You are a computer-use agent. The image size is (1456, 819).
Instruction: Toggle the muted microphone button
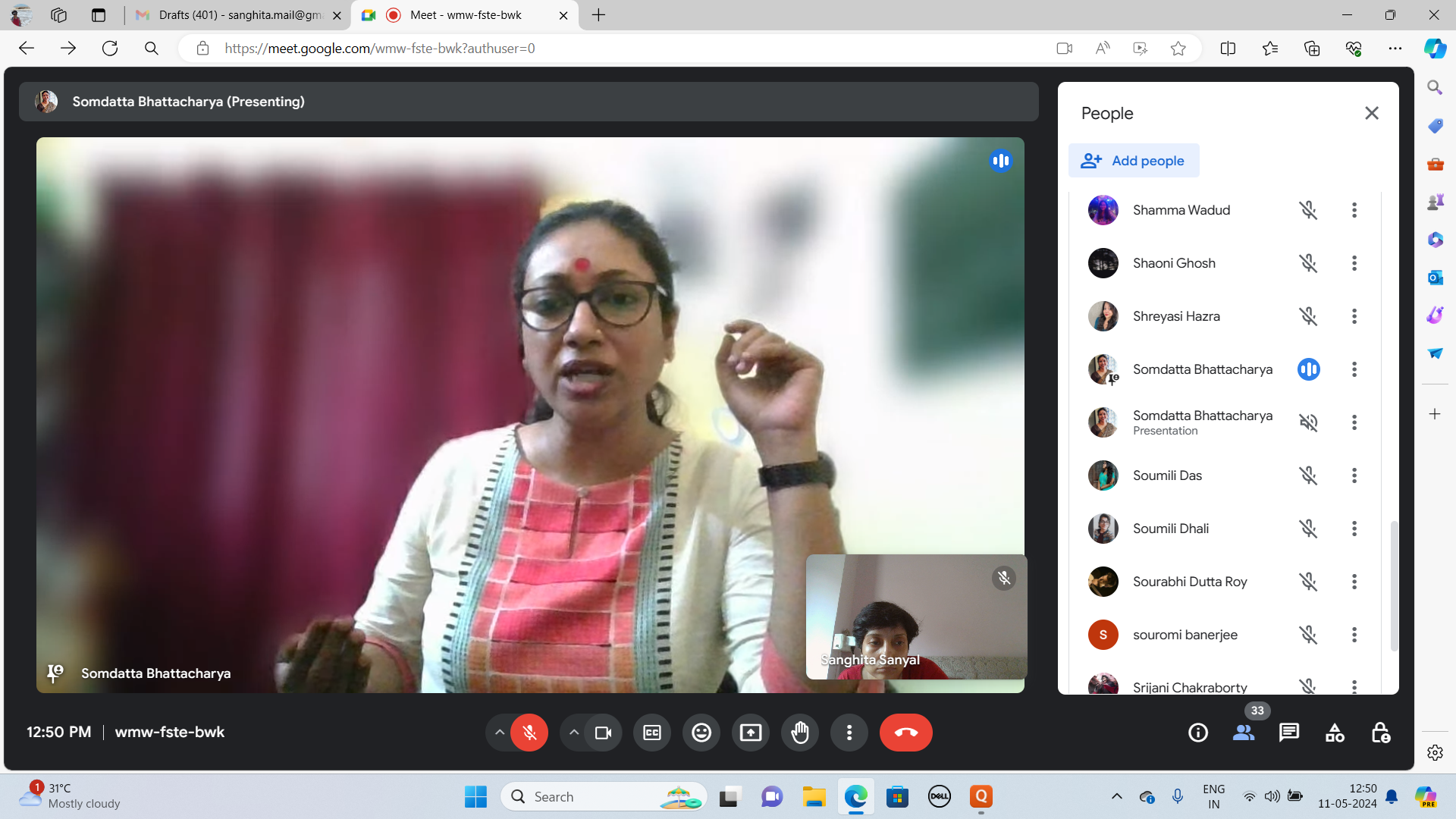(x=529, y=733)
